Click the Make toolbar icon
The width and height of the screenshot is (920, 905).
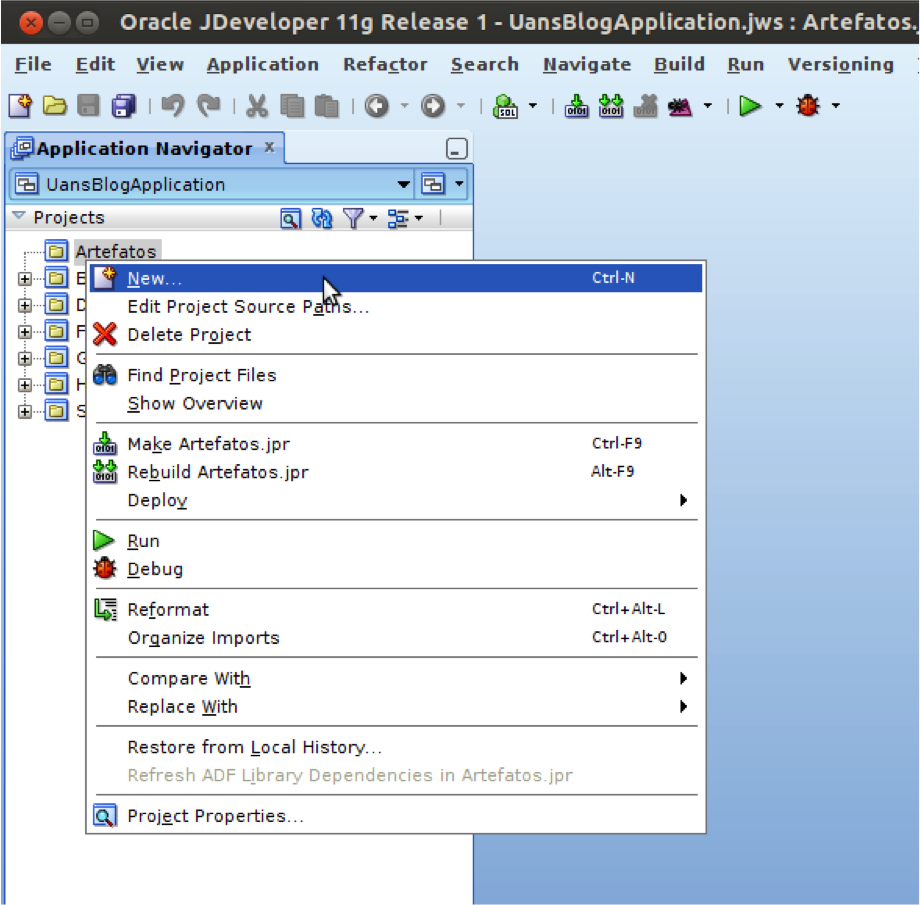click(x=577, y=106)
